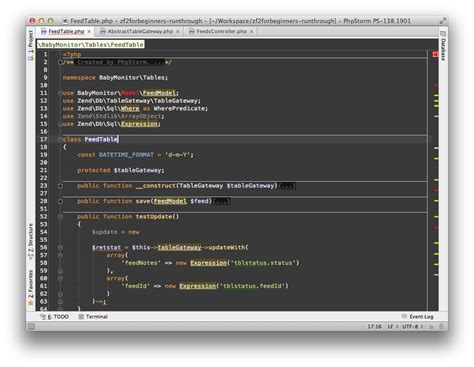Viewport: 474px width, 367px height.
Task: Open the TODO tool window
Action: 55,317
